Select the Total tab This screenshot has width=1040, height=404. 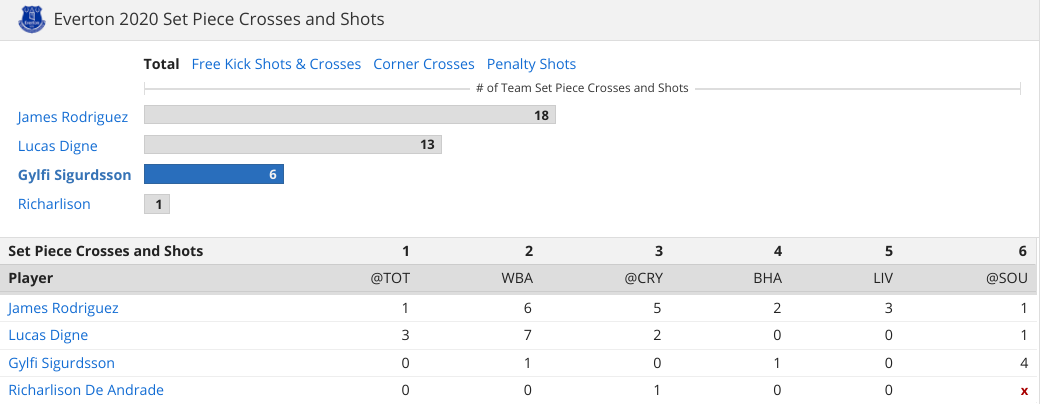[161, 64]
